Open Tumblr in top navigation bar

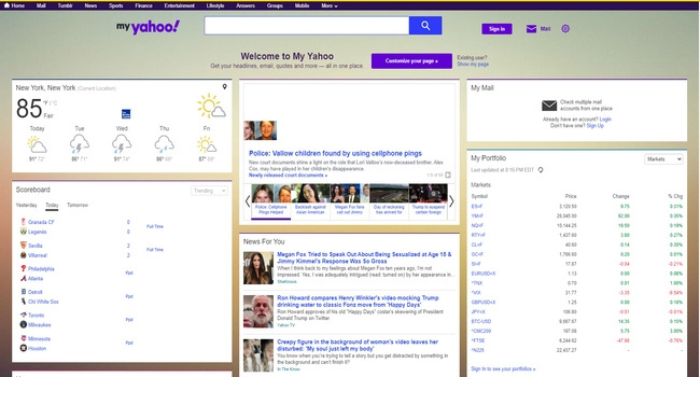(65, 6)
